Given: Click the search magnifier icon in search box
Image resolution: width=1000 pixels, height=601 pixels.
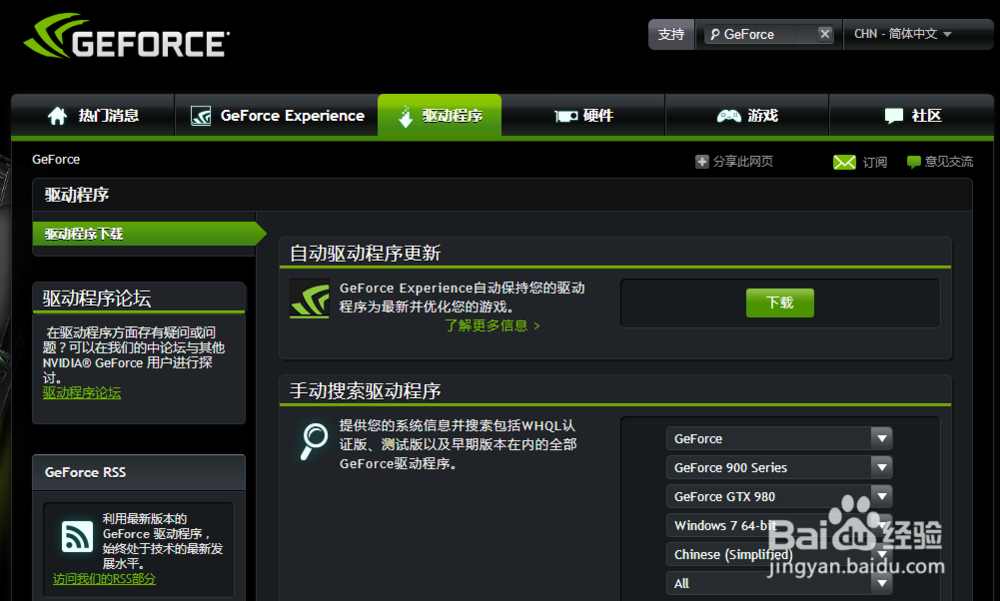Looking at the screenshot, I should click(x=714, y=34).
